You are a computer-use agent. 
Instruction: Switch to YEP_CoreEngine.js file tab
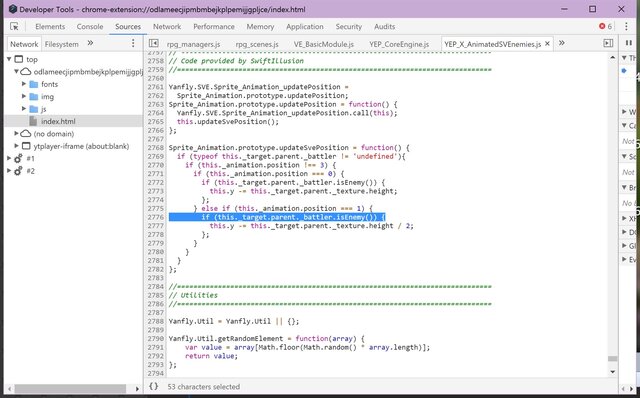click(x=399, y=44)
